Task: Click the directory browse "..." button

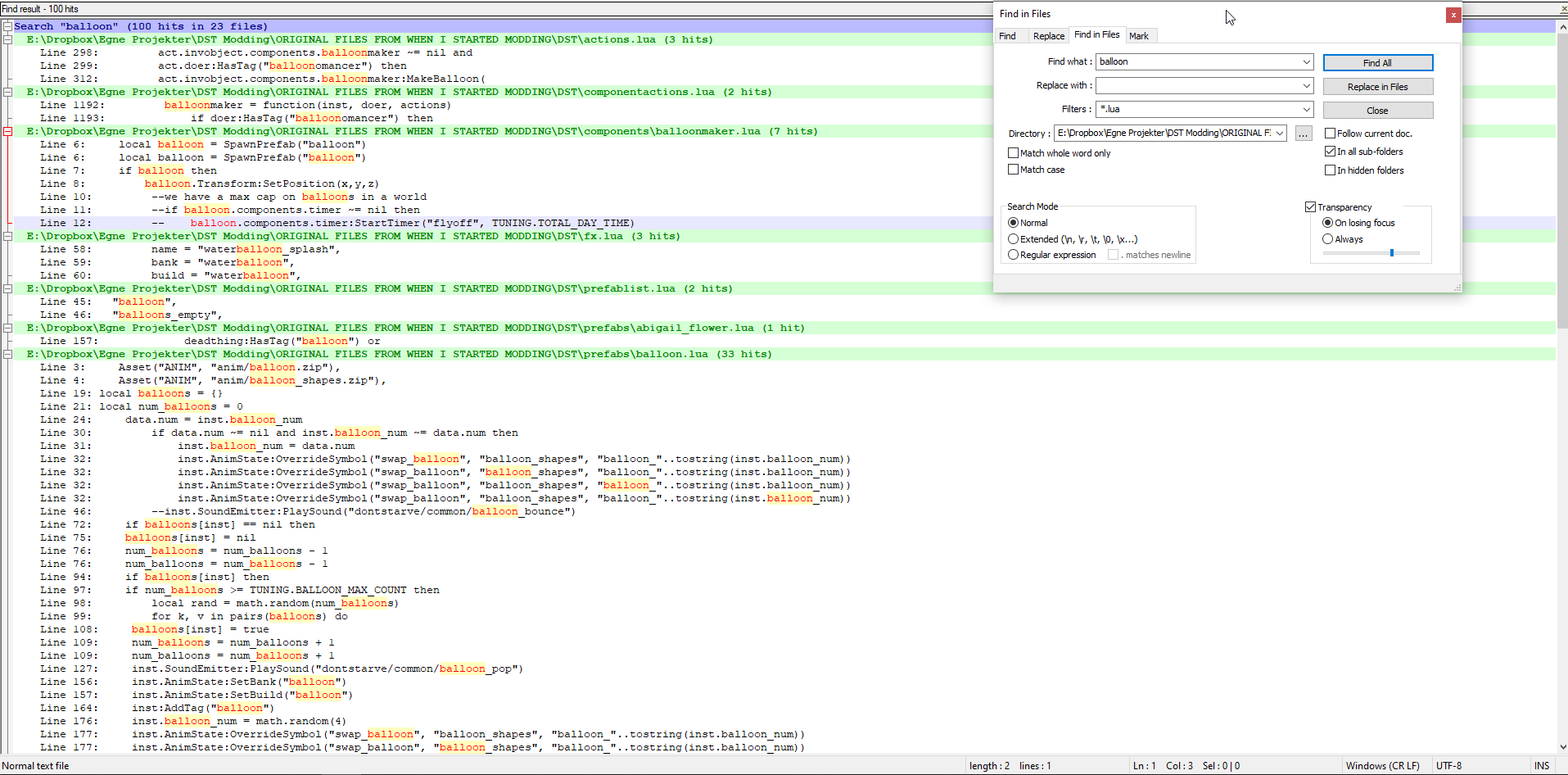Action: point(1304,134)
